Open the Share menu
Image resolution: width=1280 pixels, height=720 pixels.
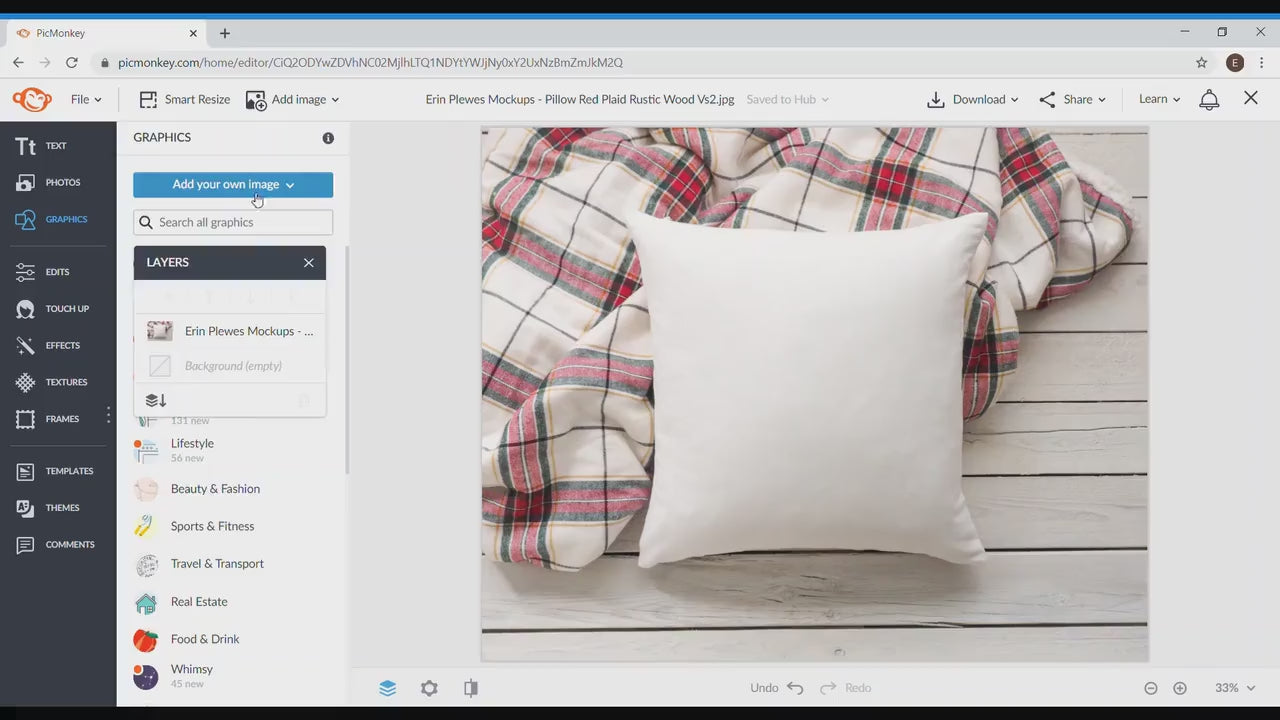tap(1072, 99)
